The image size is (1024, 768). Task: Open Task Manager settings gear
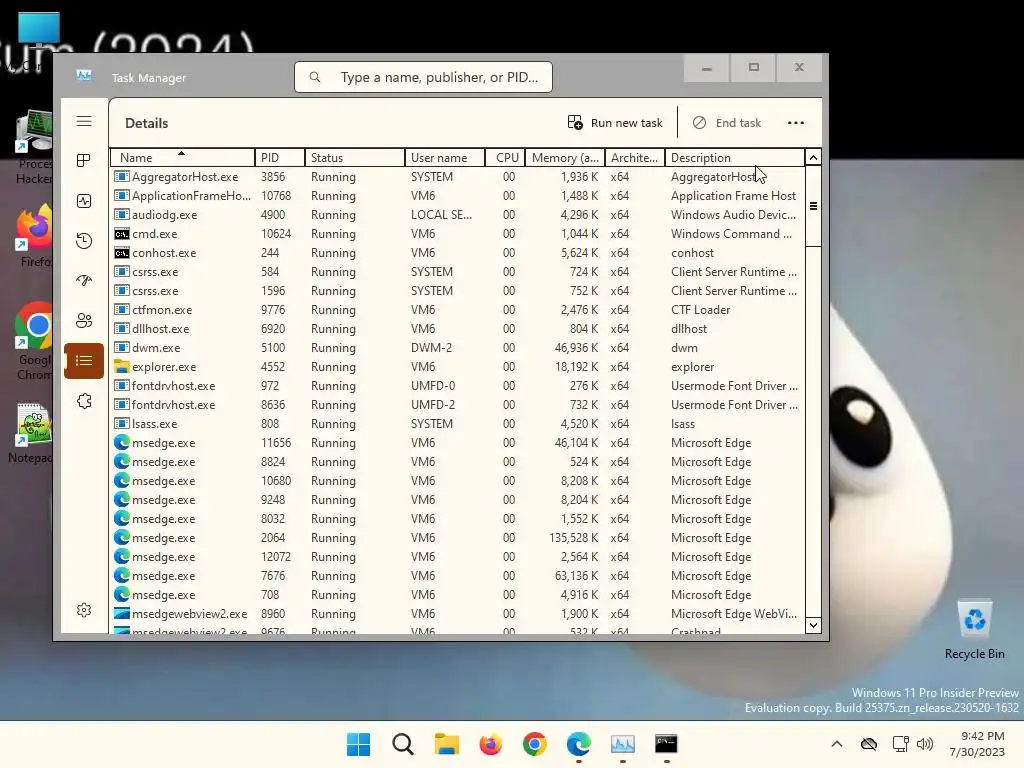(84, 610)
